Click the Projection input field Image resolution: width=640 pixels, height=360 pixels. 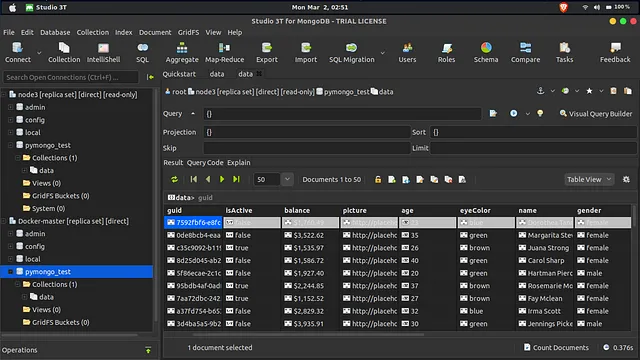pyautogui.click(x=307, y=132)
